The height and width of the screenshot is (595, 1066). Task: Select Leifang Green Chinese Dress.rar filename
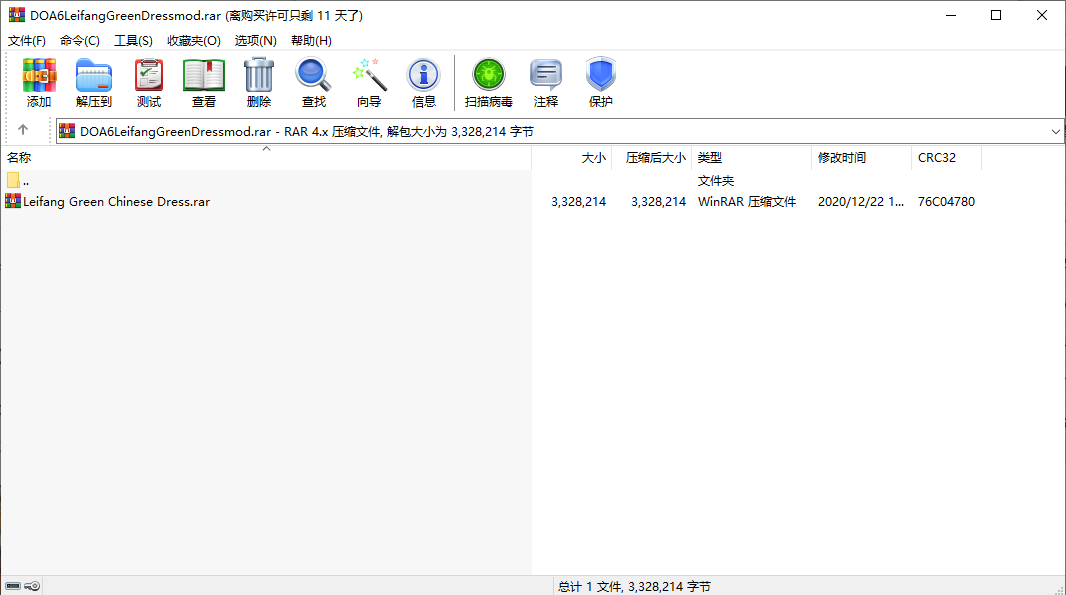coord(116,201)
